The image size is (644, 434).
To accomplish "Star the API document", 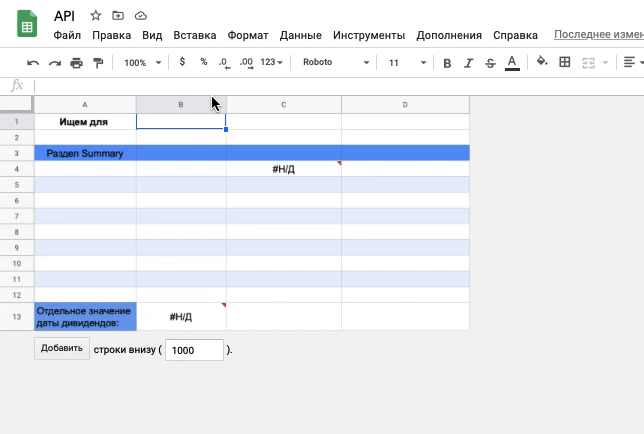I will 96,16.
